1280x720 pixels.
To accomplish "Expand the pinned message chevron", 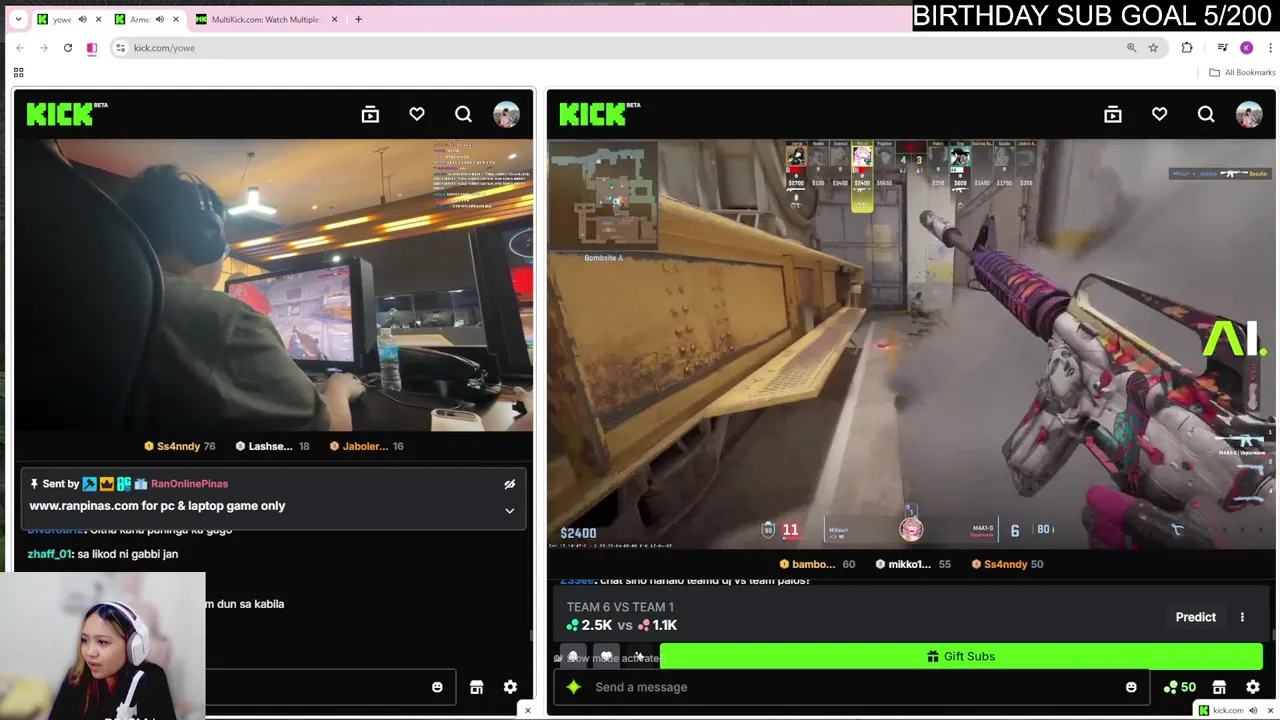I will [x=510, y=511].
